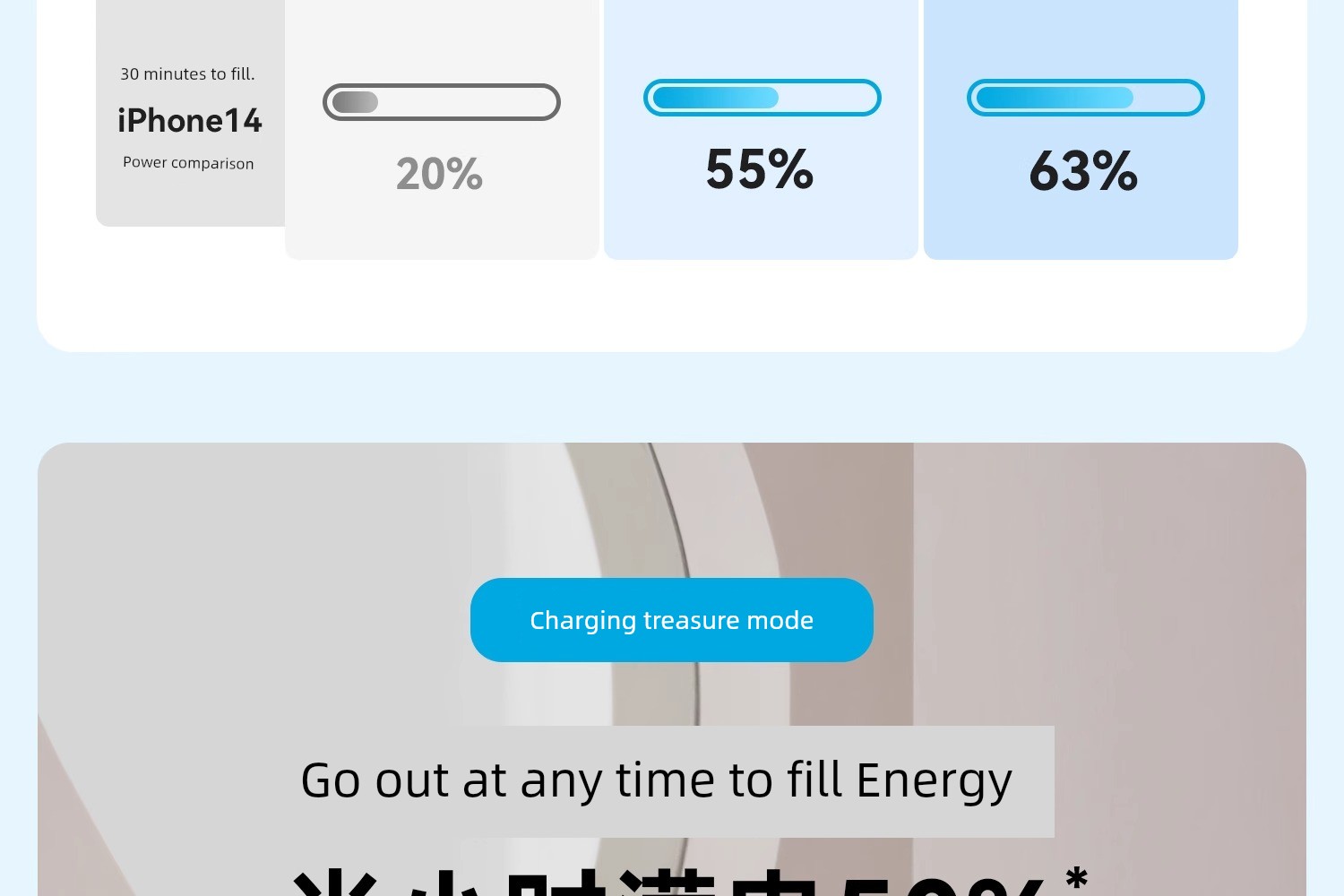Click the '30 minutes to fill.' text

(188, 74)
